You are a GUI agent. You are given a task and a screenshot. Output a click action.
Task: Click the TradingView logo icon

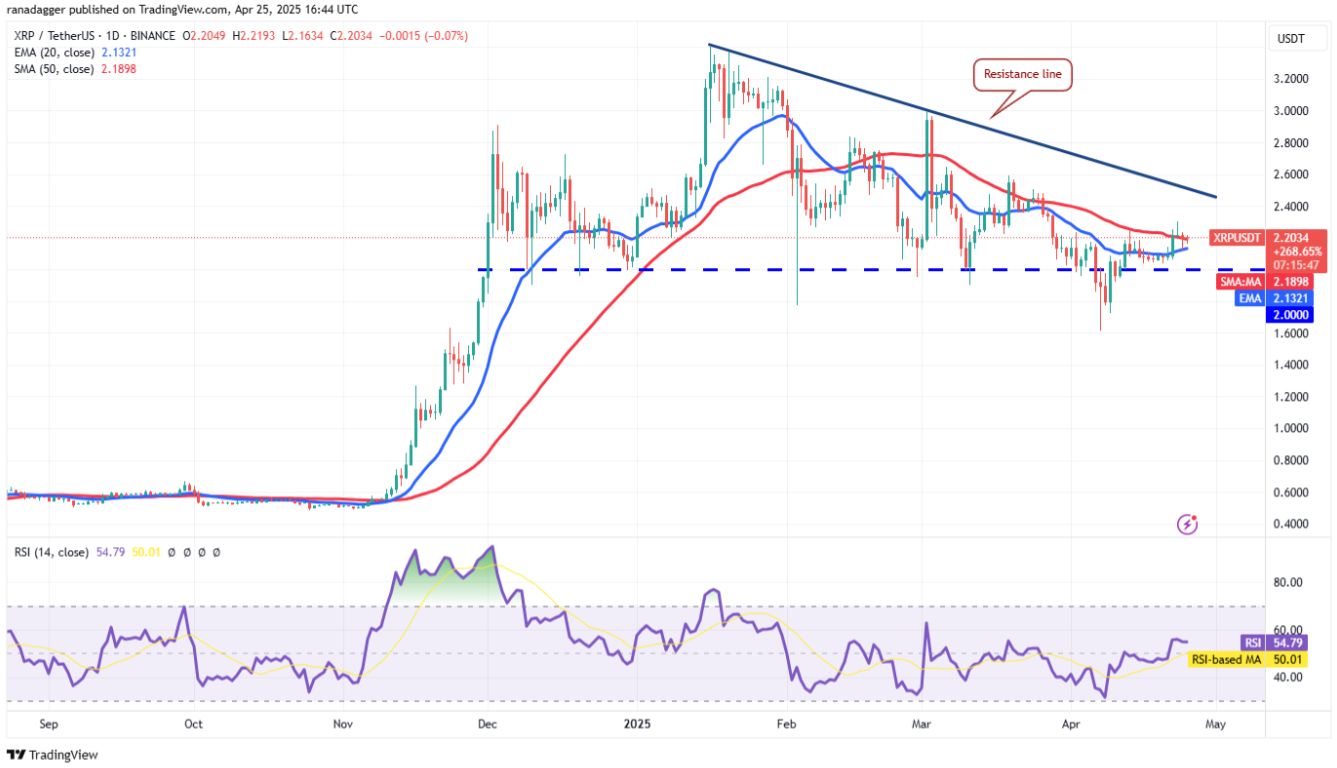[x=18, y=755]
